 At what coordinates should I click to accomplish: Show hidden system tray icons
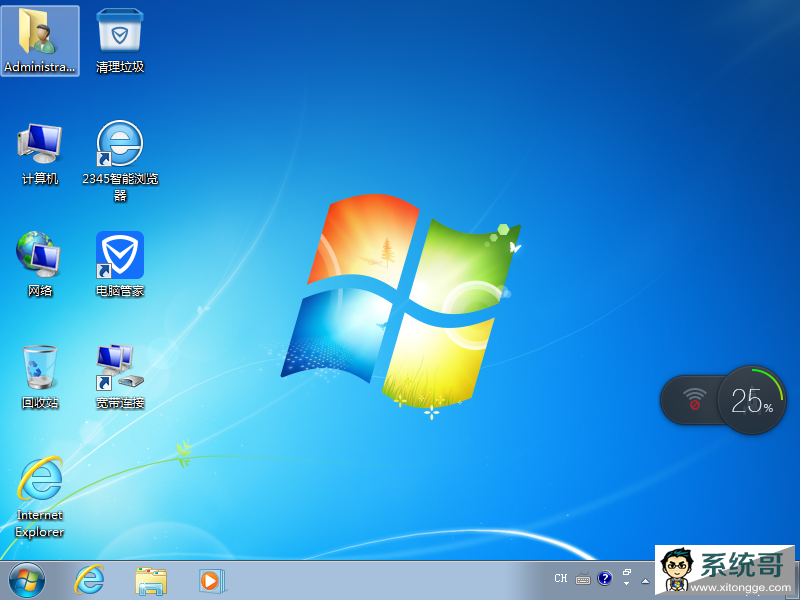coord(645,581)
